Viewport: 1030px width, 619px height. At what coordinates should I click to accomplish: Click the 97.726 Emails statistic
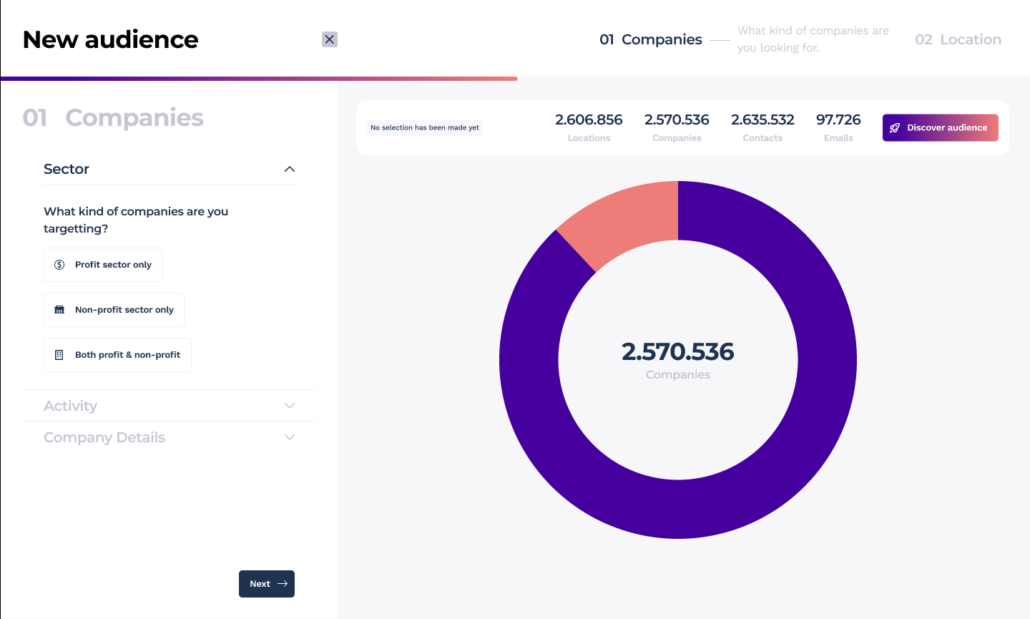click(x=838, y=126)
